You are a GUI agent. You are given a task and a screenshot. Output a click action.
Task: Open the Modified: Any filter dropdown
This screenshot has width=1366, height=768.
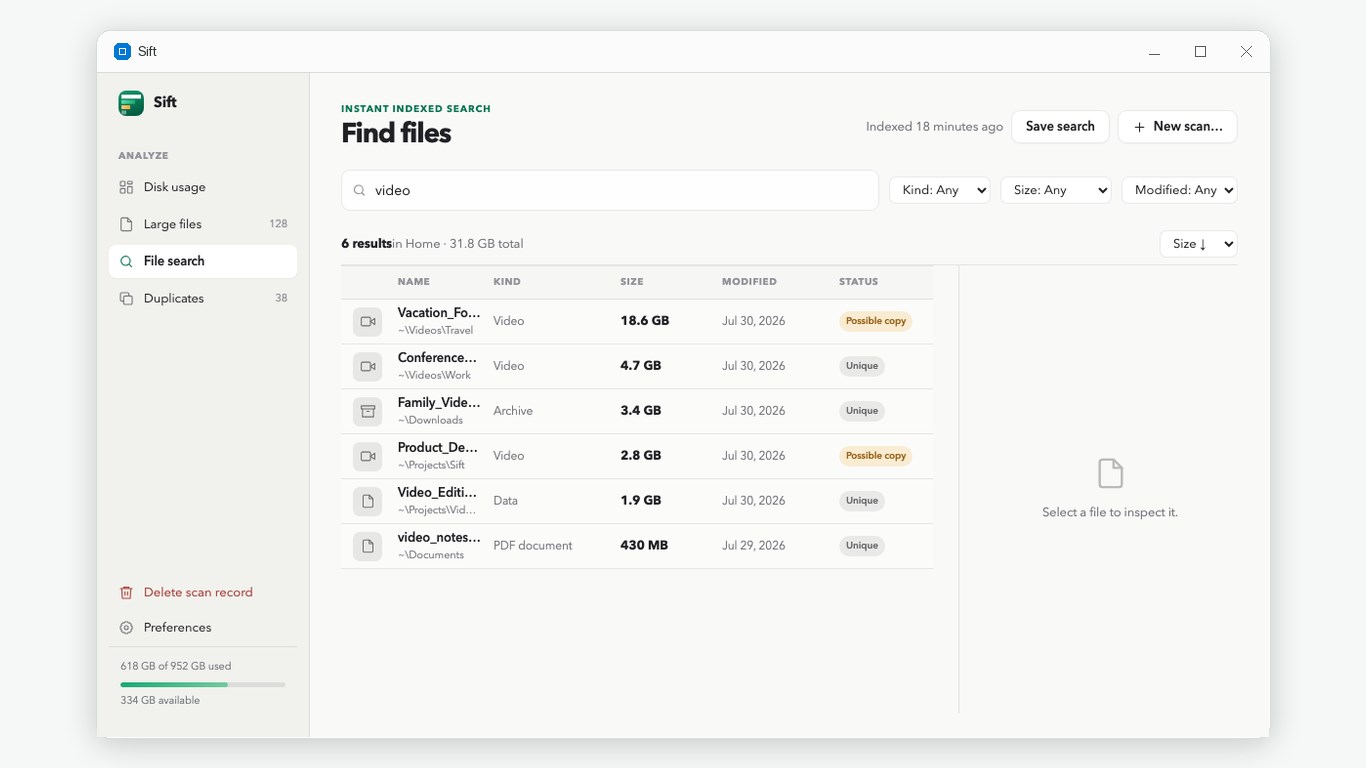click(1179, 190)
